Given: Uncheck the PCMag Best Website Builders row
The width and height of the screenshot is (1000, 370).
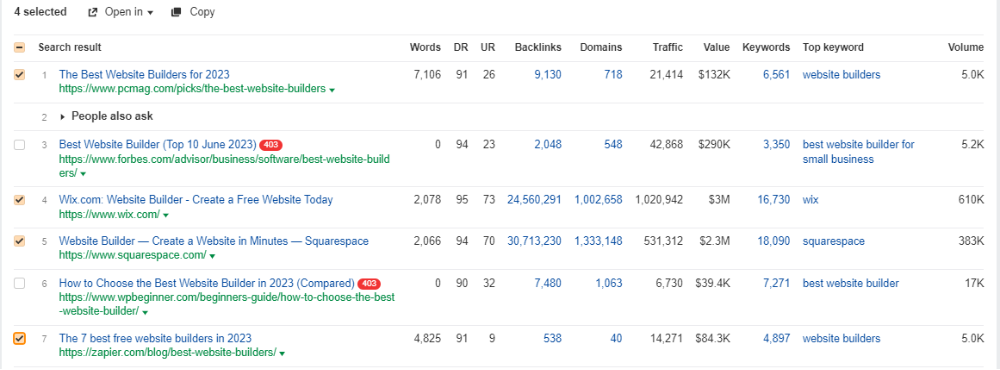Looking at the screenshot, I should 19,75.
